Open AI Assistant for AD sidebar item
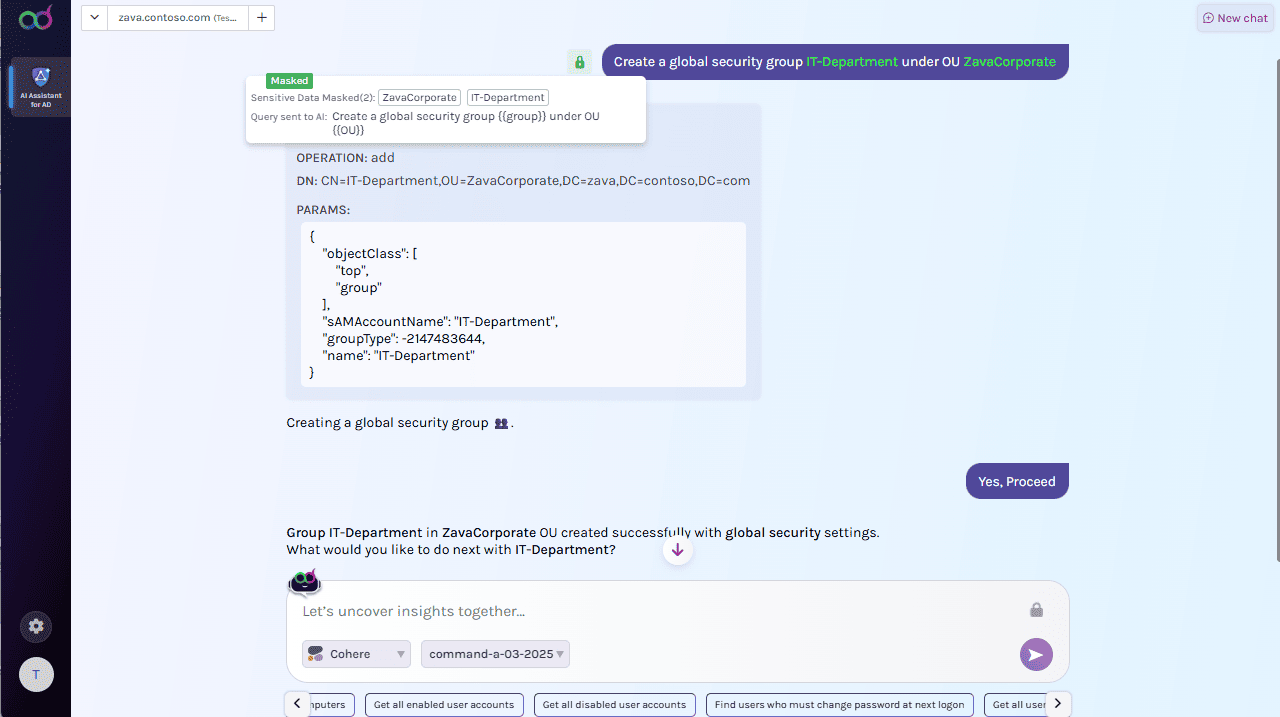Screen dimensions: 1280x717 [x=41, y=87]
